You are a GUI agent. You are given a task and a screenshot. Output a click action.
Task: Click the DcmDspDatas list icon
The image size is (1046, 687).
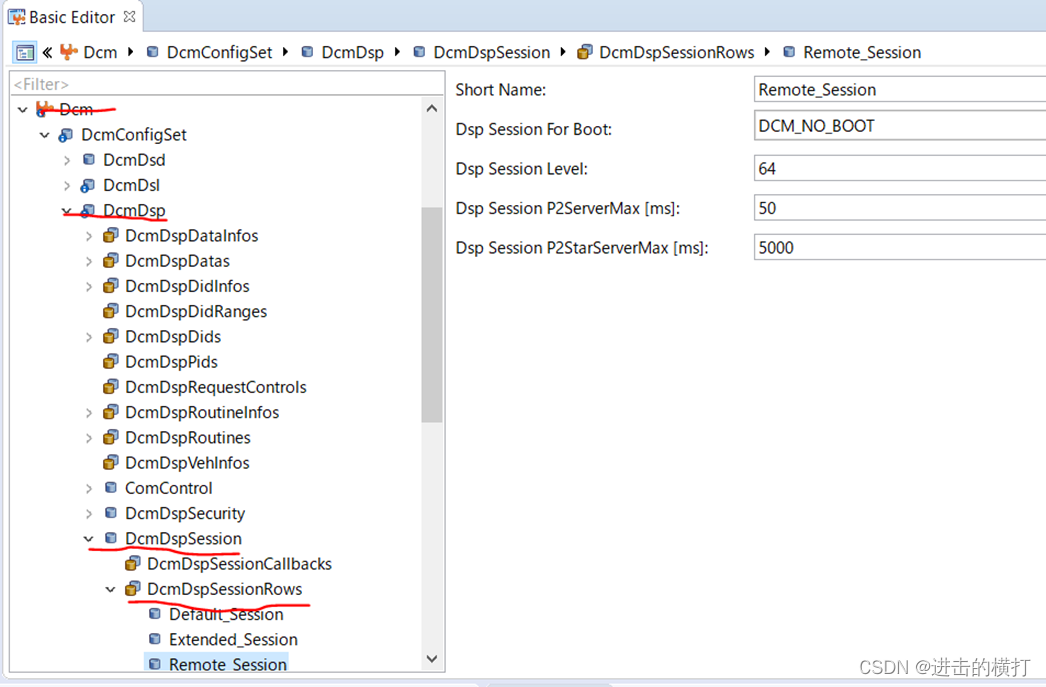pos(111,261)
